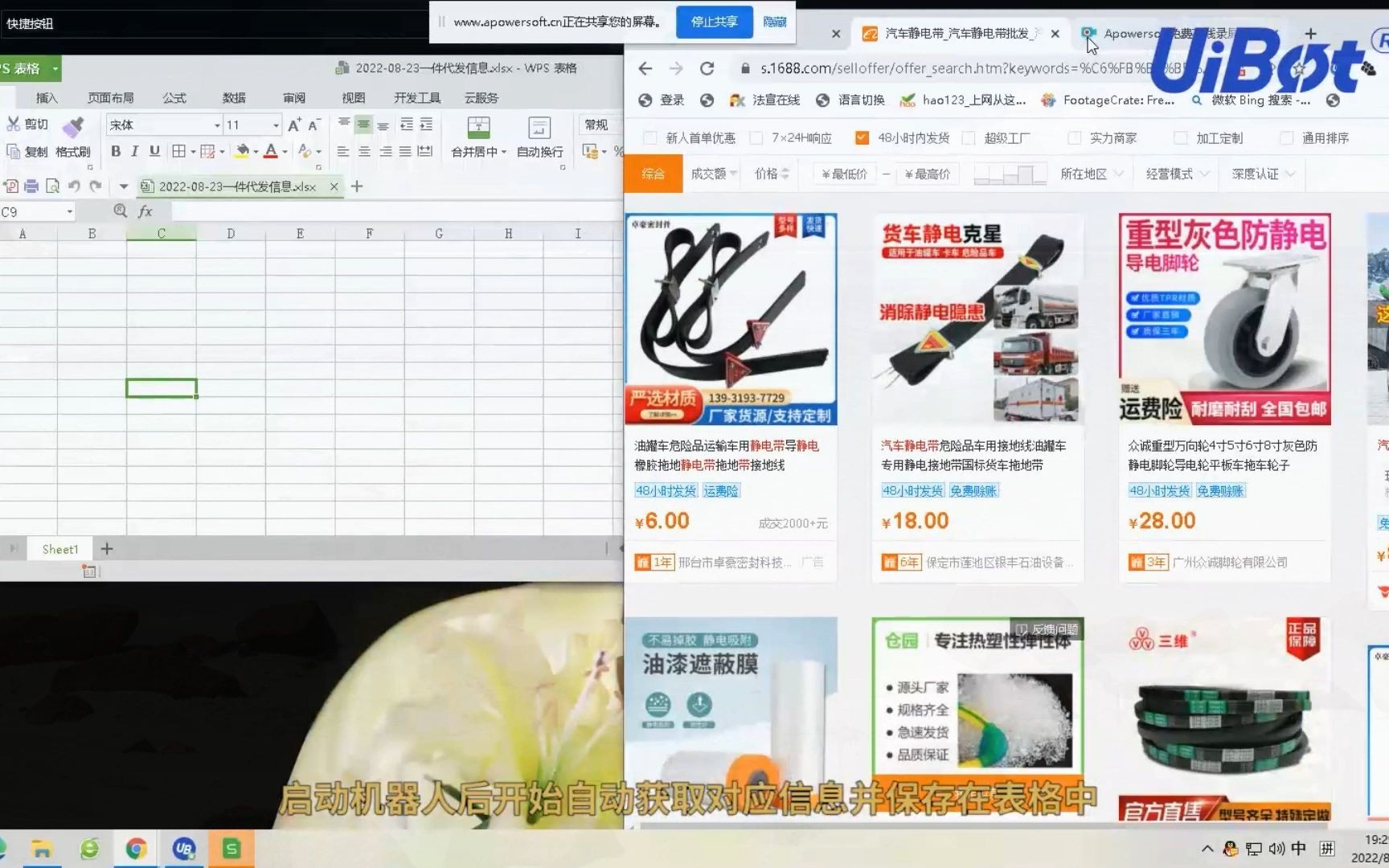
Task: Expand the 经营模式 filter dropdown
Action: click(1178, 174)
